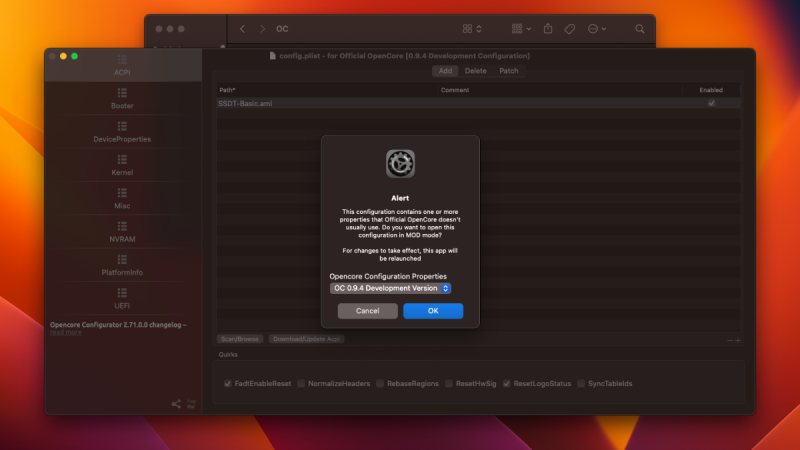Screen dimensions: 800x450
Task: Click the share icon in sidebar footer
Action: point(176,404)
